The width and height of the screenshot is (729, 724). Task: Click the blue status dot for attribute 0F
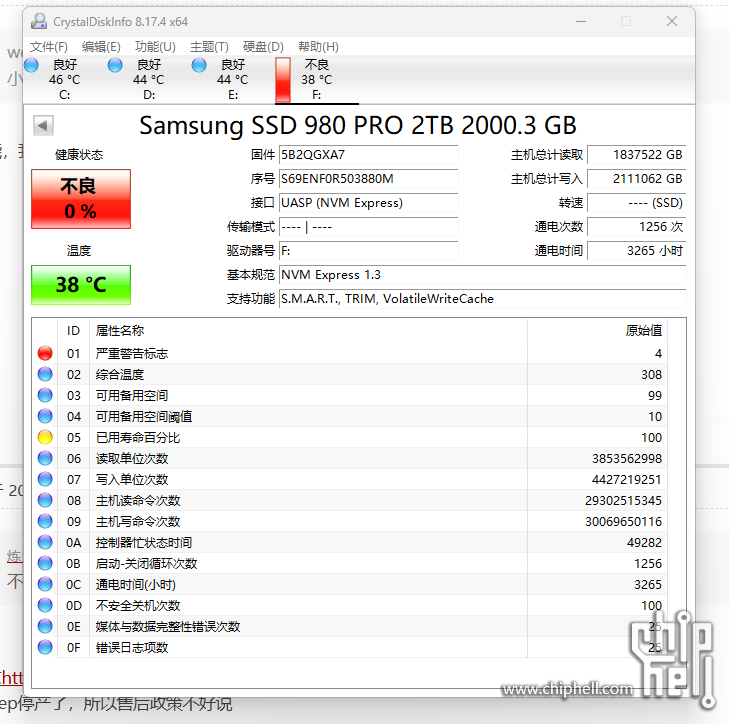click(x=45, y=647)
